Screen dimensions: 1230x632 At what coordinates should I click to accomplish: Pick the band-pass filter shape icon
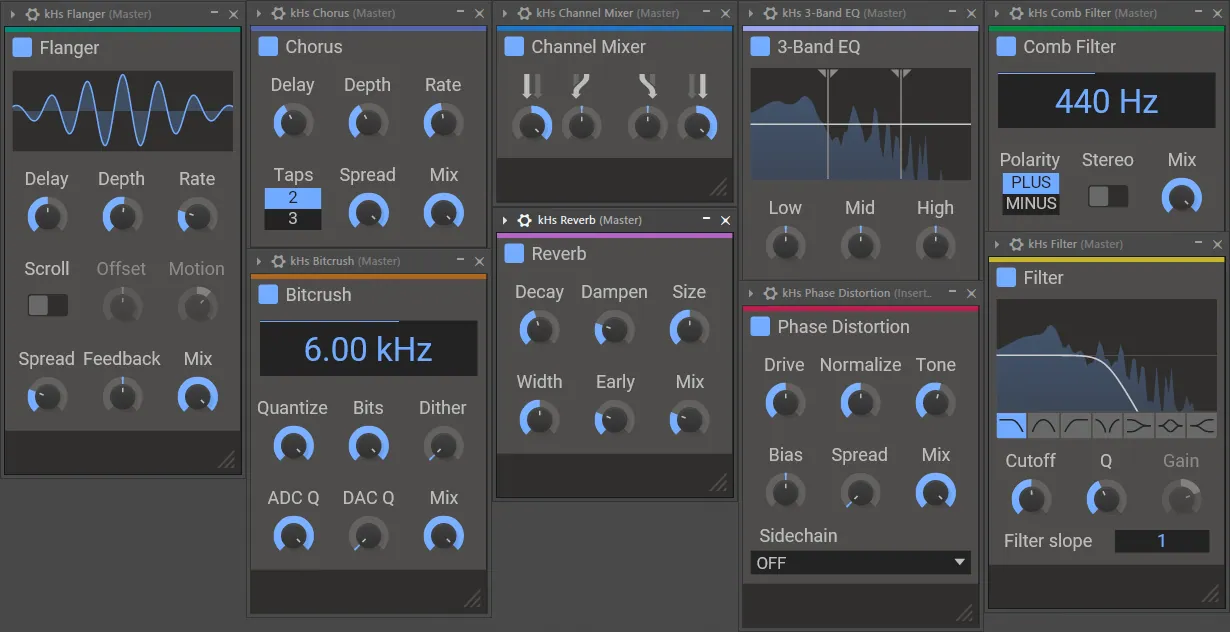click(x=1044, y=427)
